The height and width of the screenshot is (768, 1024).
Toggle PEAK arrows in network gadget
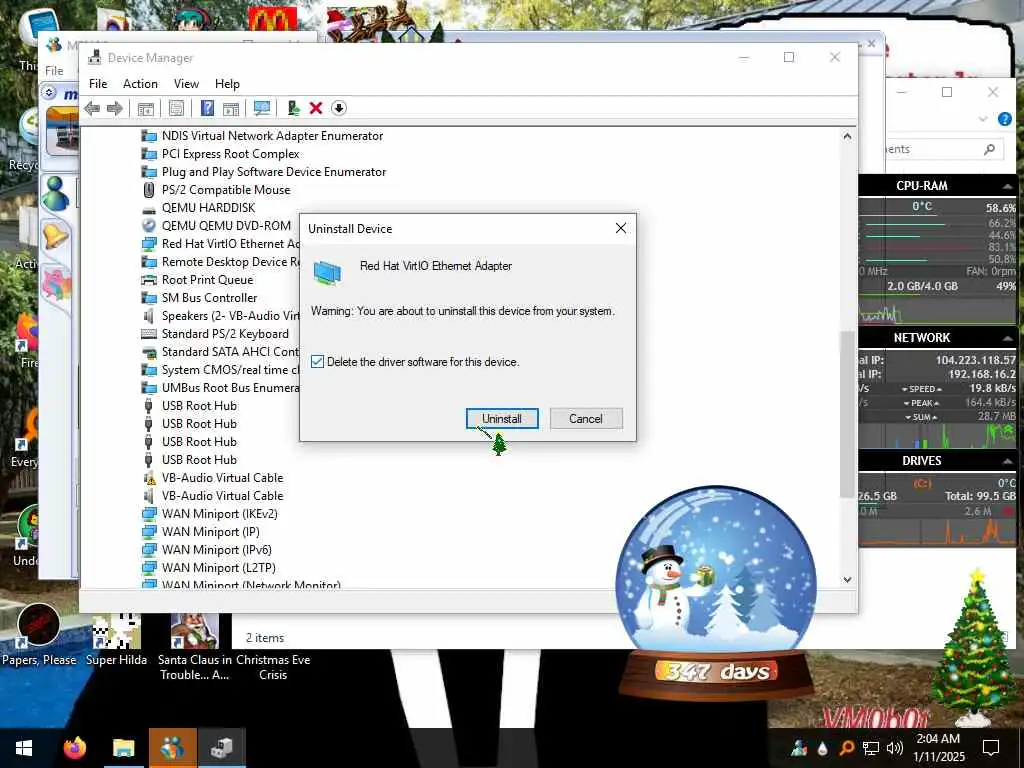tap(921, 403)
